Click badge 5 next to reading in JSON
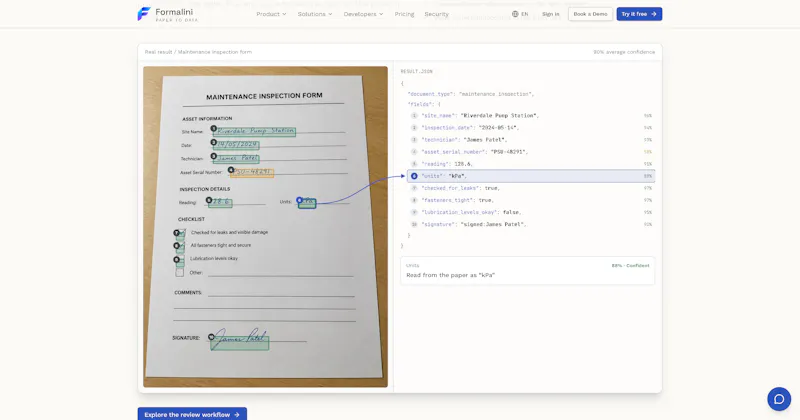 [414, 164]
